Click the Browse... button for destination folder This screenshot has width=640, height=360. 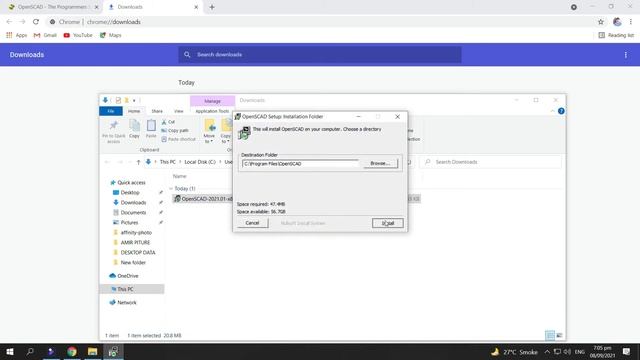pyautogui.click(x=380, y=163)
